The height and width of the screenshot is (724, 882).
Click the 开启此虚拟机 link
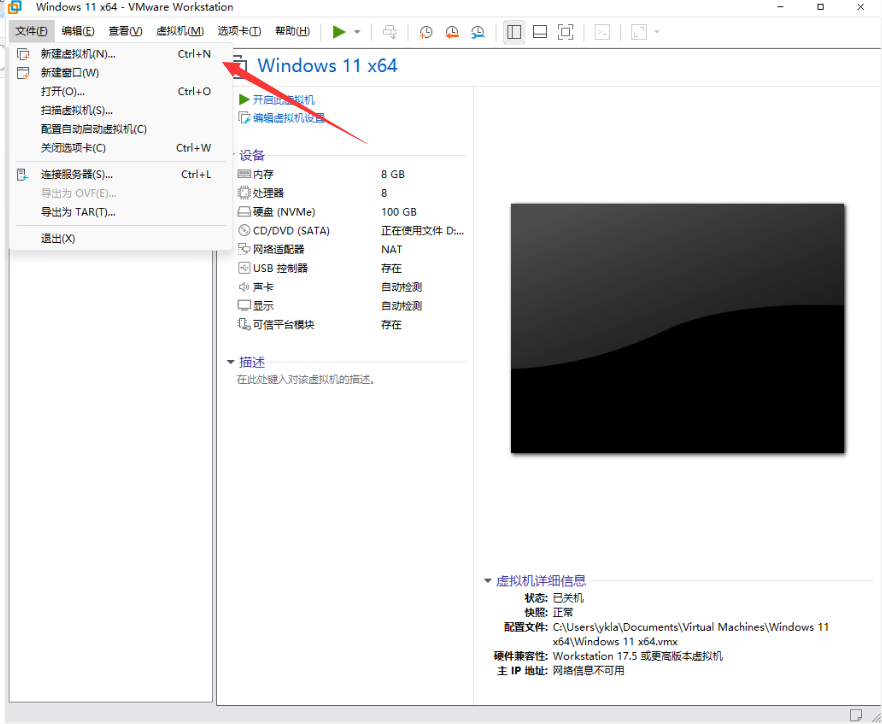coord(284,100)
